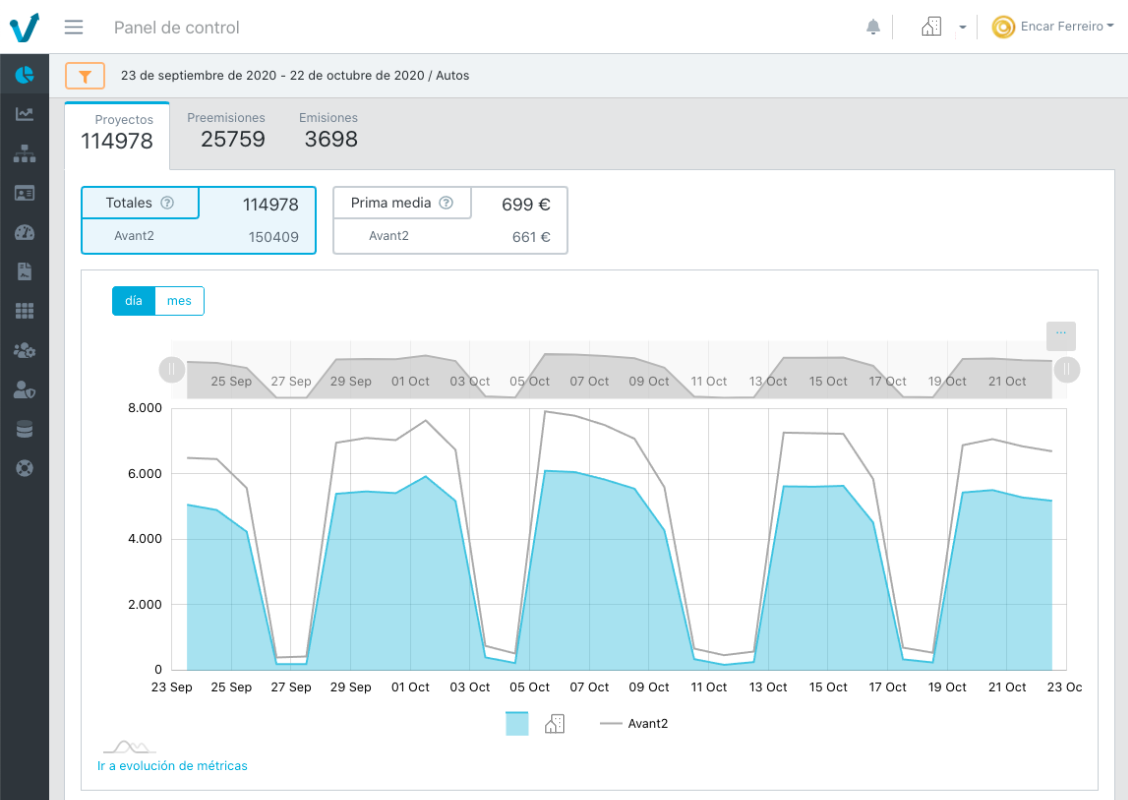Screen dimensions: 1128x800
Task: Open the database stack sidebar icon
Action: [x=24, y=429]
